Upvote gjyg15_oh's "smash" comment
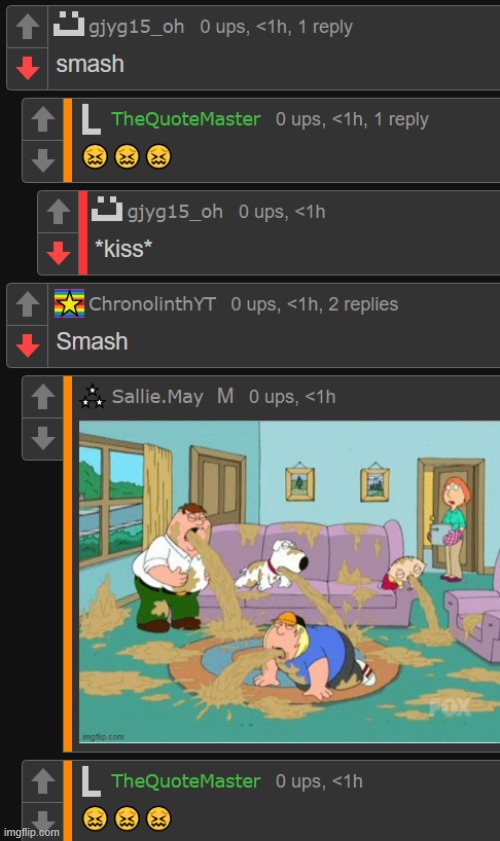 click(x=27, y=26)
